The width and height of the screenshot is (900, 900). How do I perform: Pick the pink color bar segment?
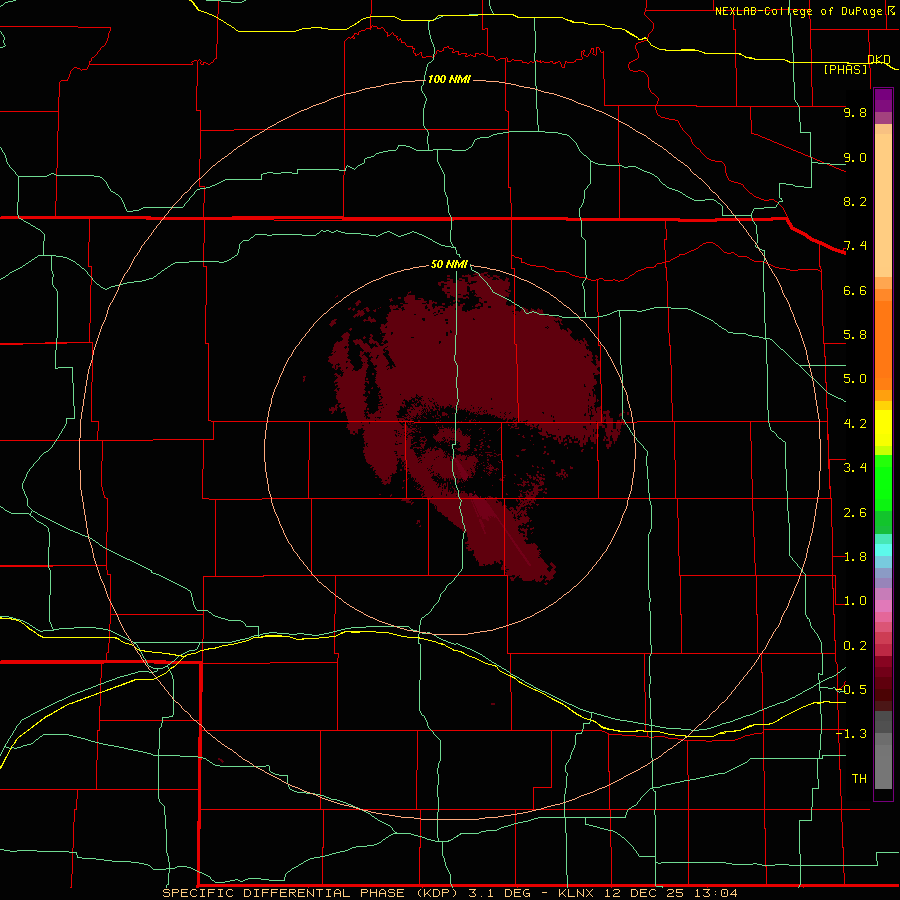click(x=883, y=606)
